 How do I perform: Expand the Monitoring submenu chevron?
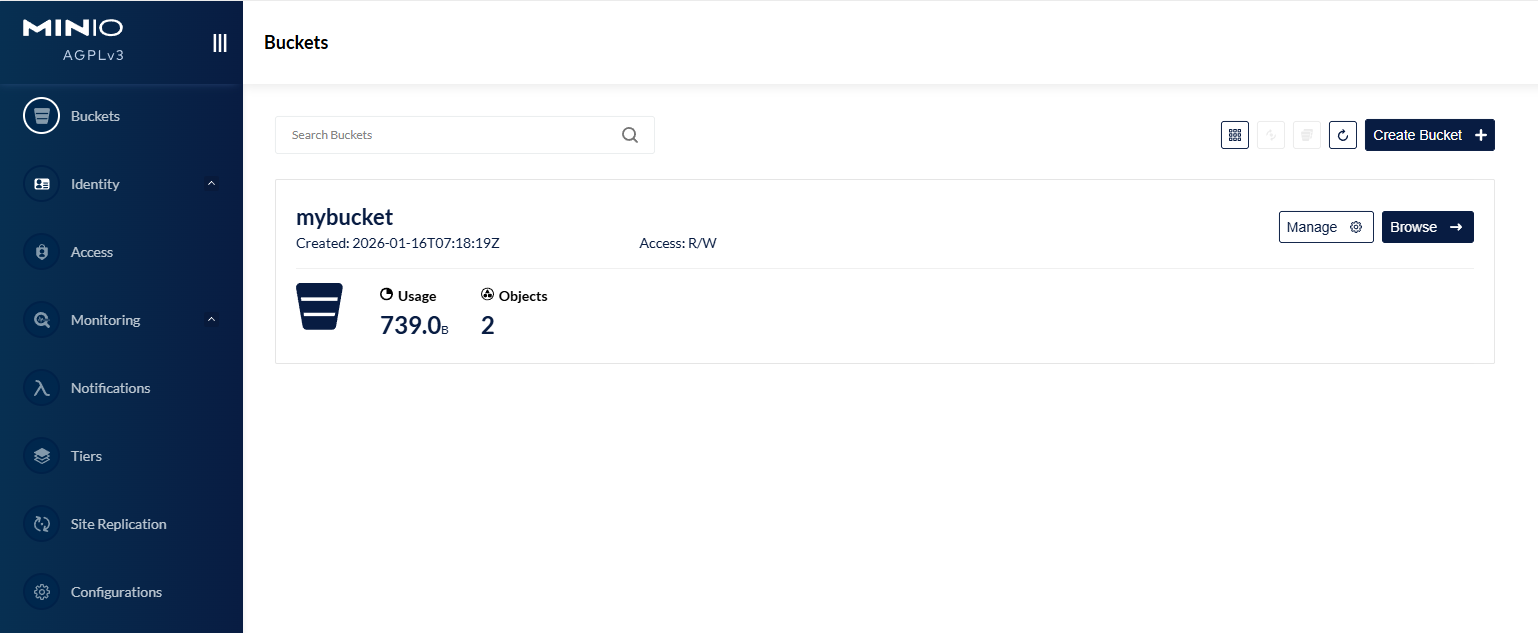(x=211, y=320)
